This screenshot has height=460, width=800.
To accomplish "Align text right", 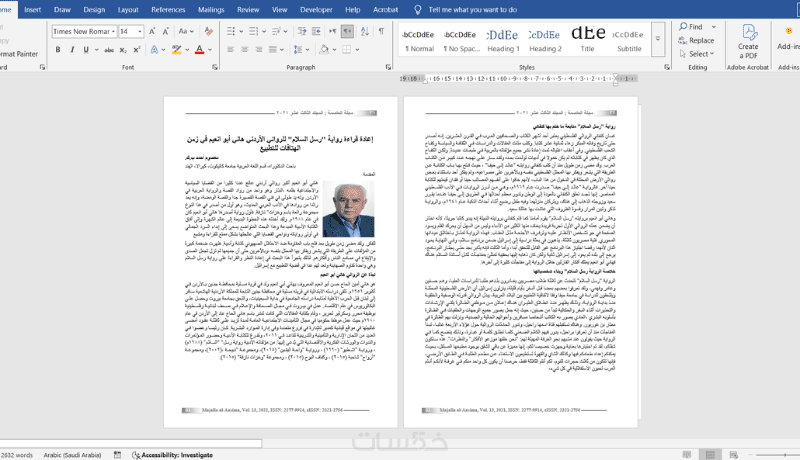I will pyautogui.click(x=259, y=49).
